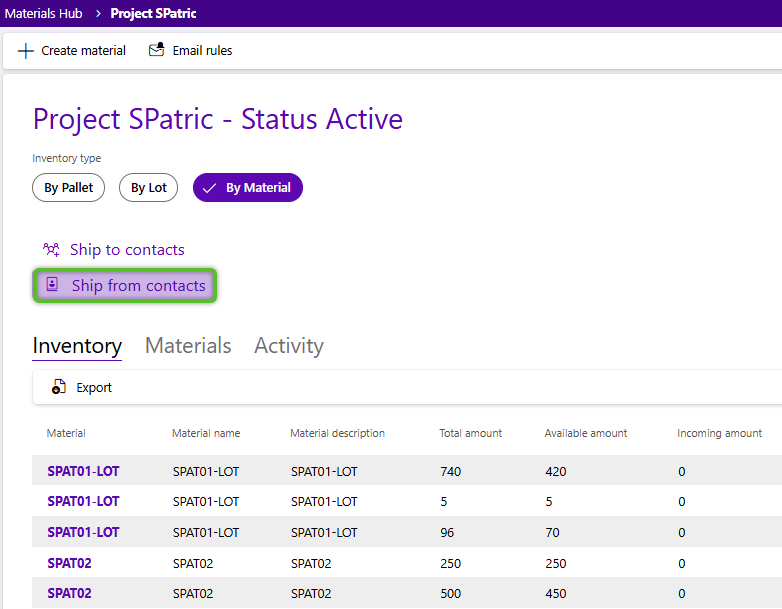The height and width of the screenshot is (609, 782).
Task: Click the Project SPatric breadcrumb item
Action: [153, 14]
